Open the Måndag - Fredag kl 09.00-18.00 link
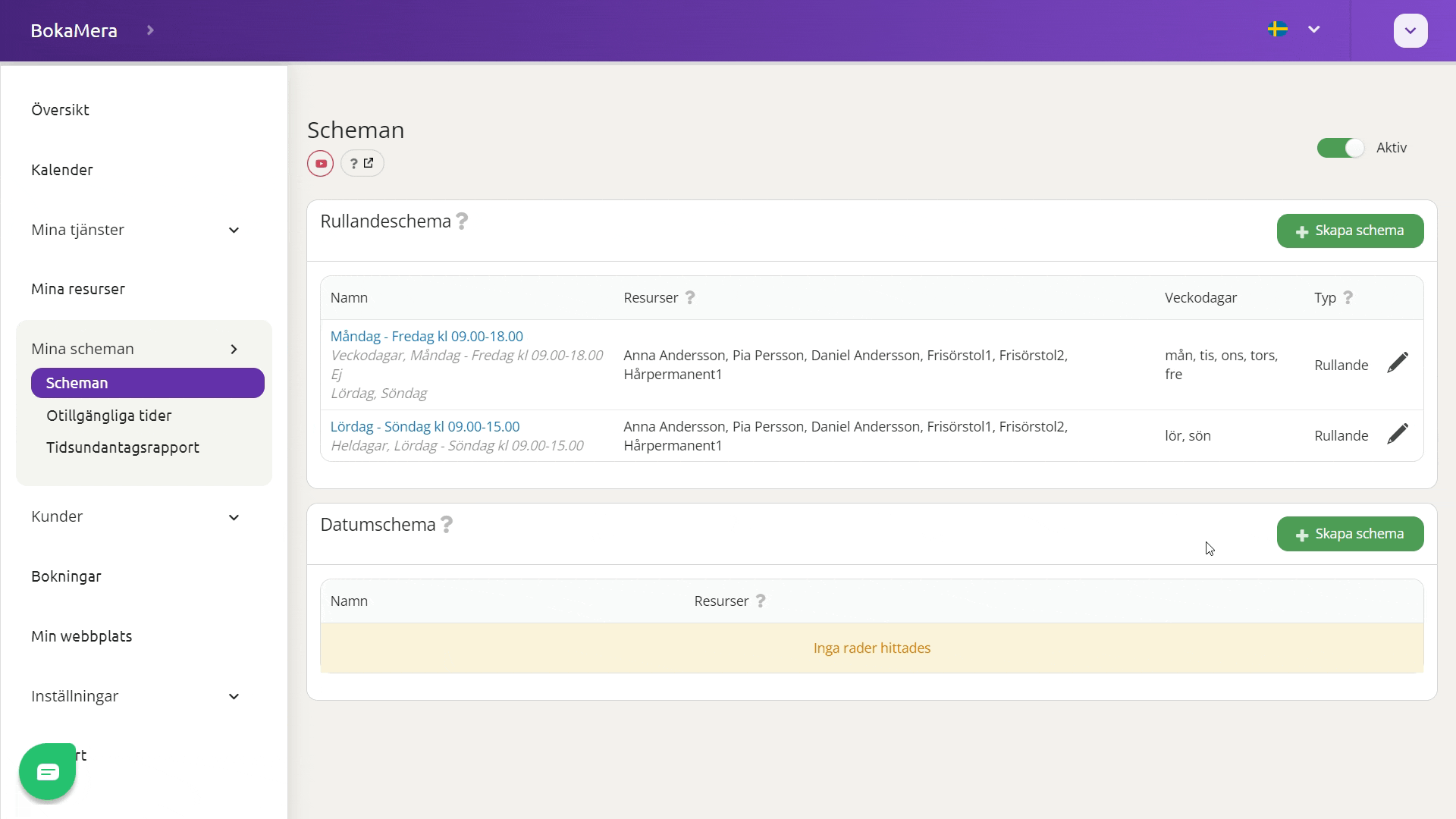This screenshot has height=819, width=1456. tap(427, 336)
